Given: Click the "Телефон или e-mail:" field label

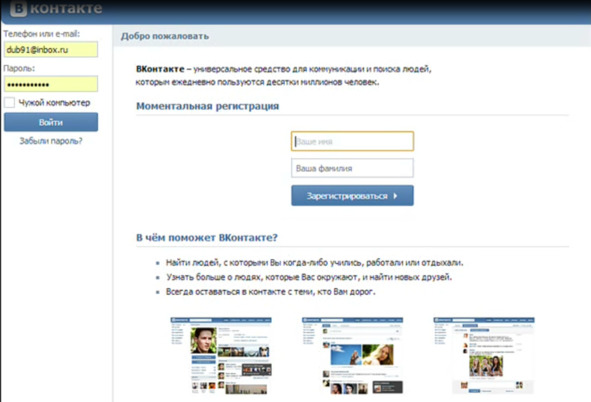Looking at the screenshot, I should 41,34.
